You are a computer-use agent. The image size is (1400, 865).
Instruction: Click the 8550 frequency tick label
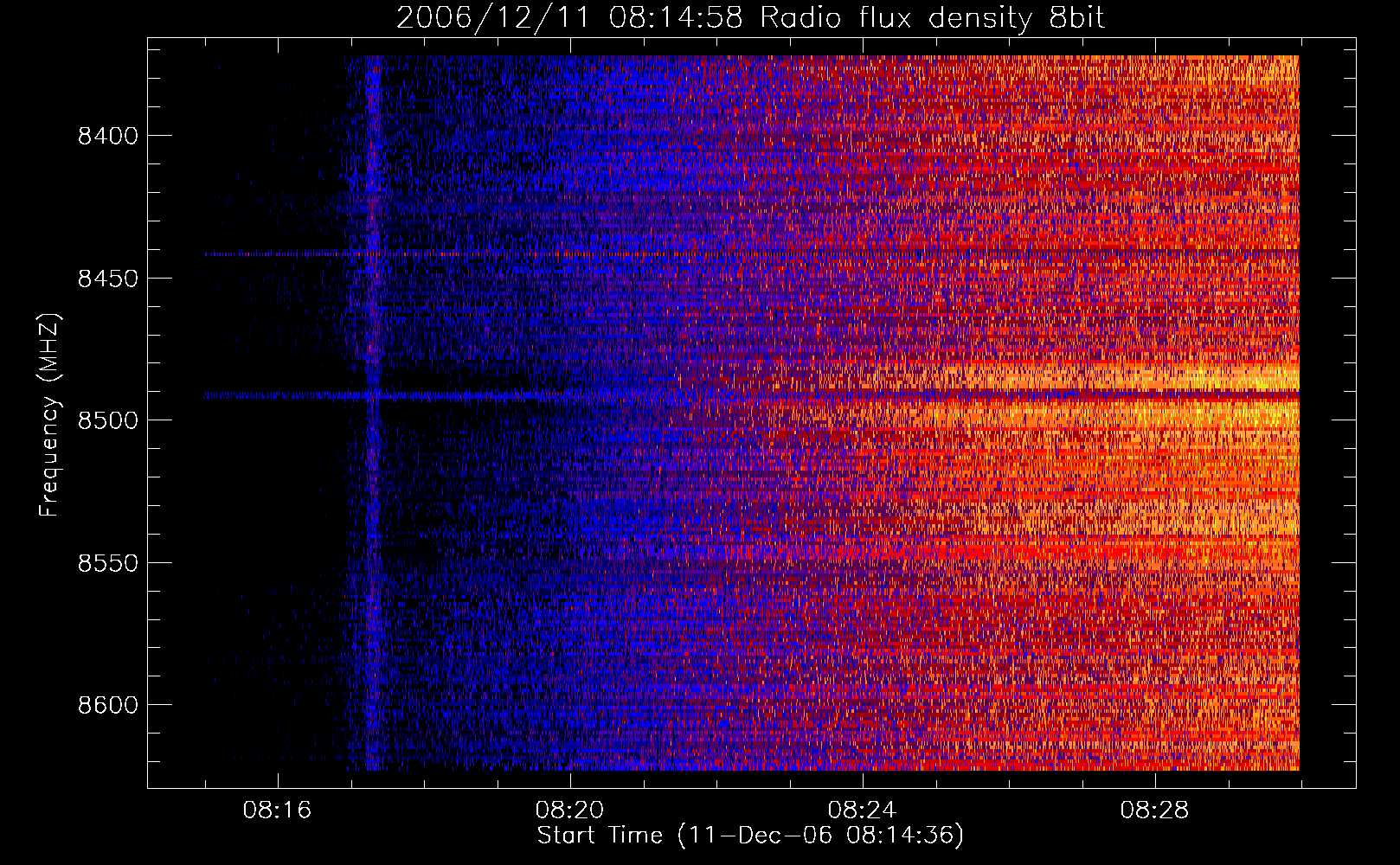point(108,563)
